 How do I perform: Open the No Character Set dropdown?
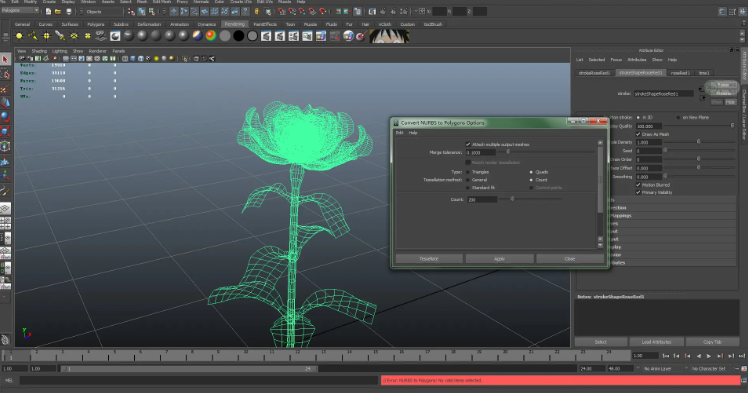click(711, 369)
